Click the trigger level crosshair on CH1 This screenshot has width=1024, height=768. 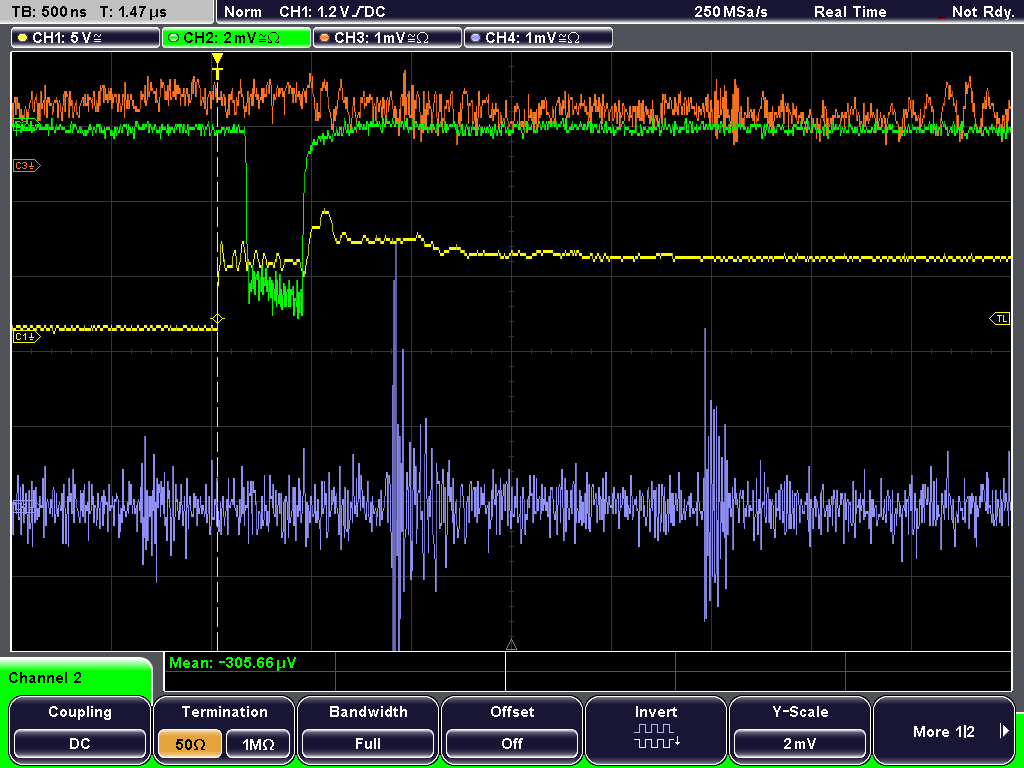tap(217, 319)
